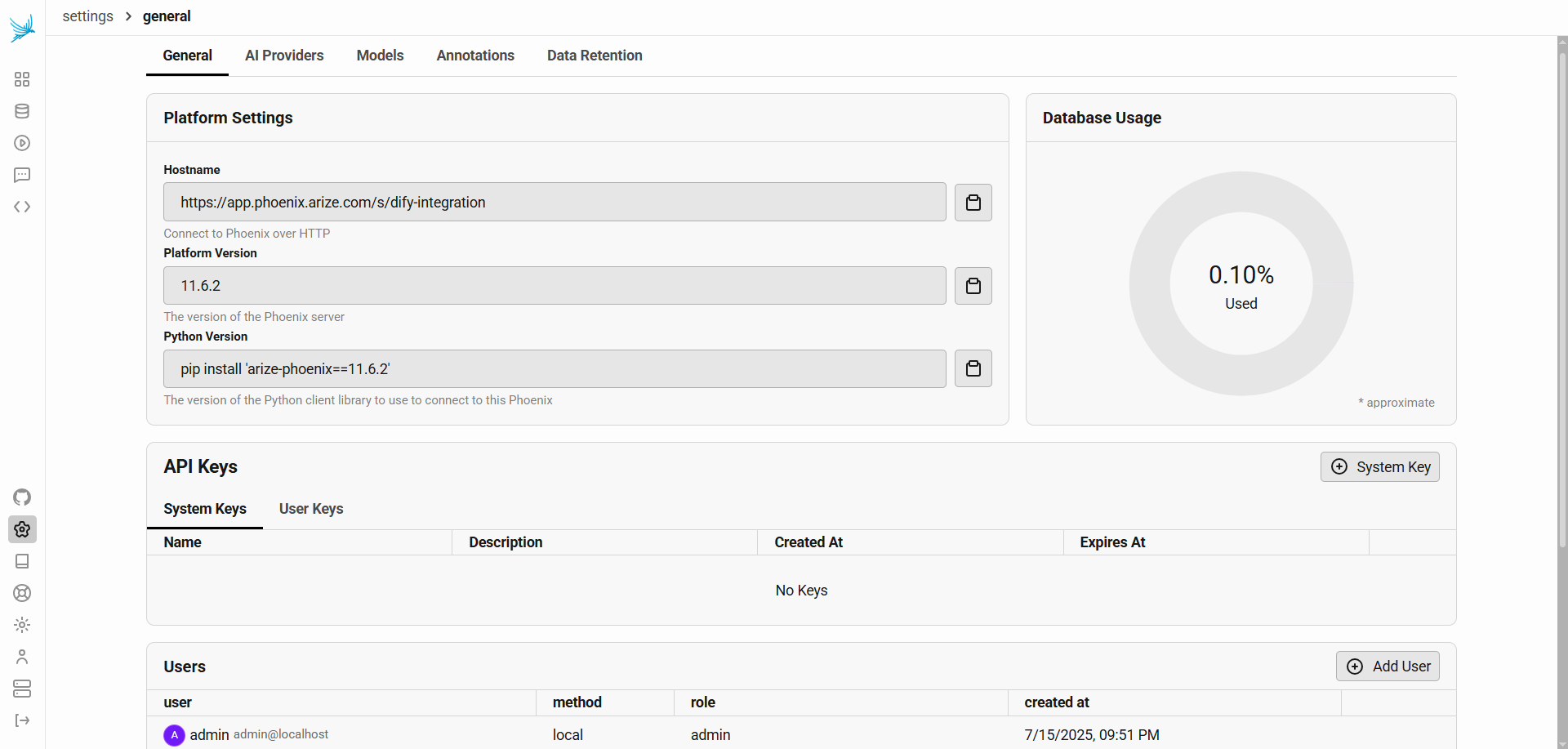Screen dimensions: 1568x749
Task: Open the GitHub icon in the sidebar
Action: click(x=22, y=497)
